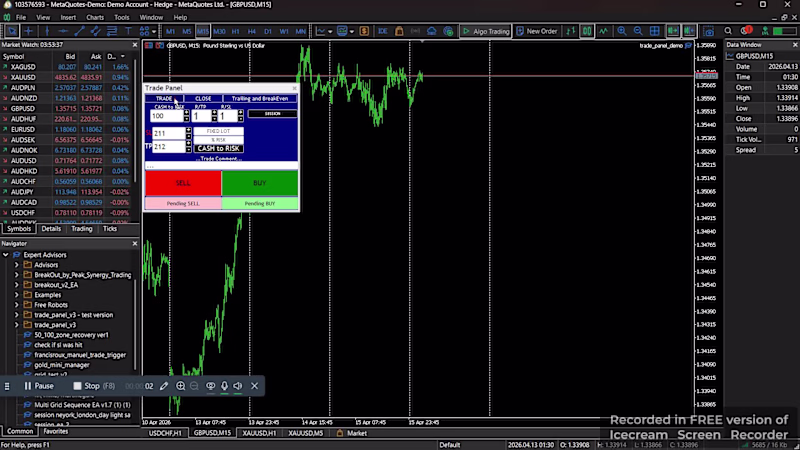800x450 pixels.
Task: Switch to Favorites tab in Navigator
Action: pos(56,431)
